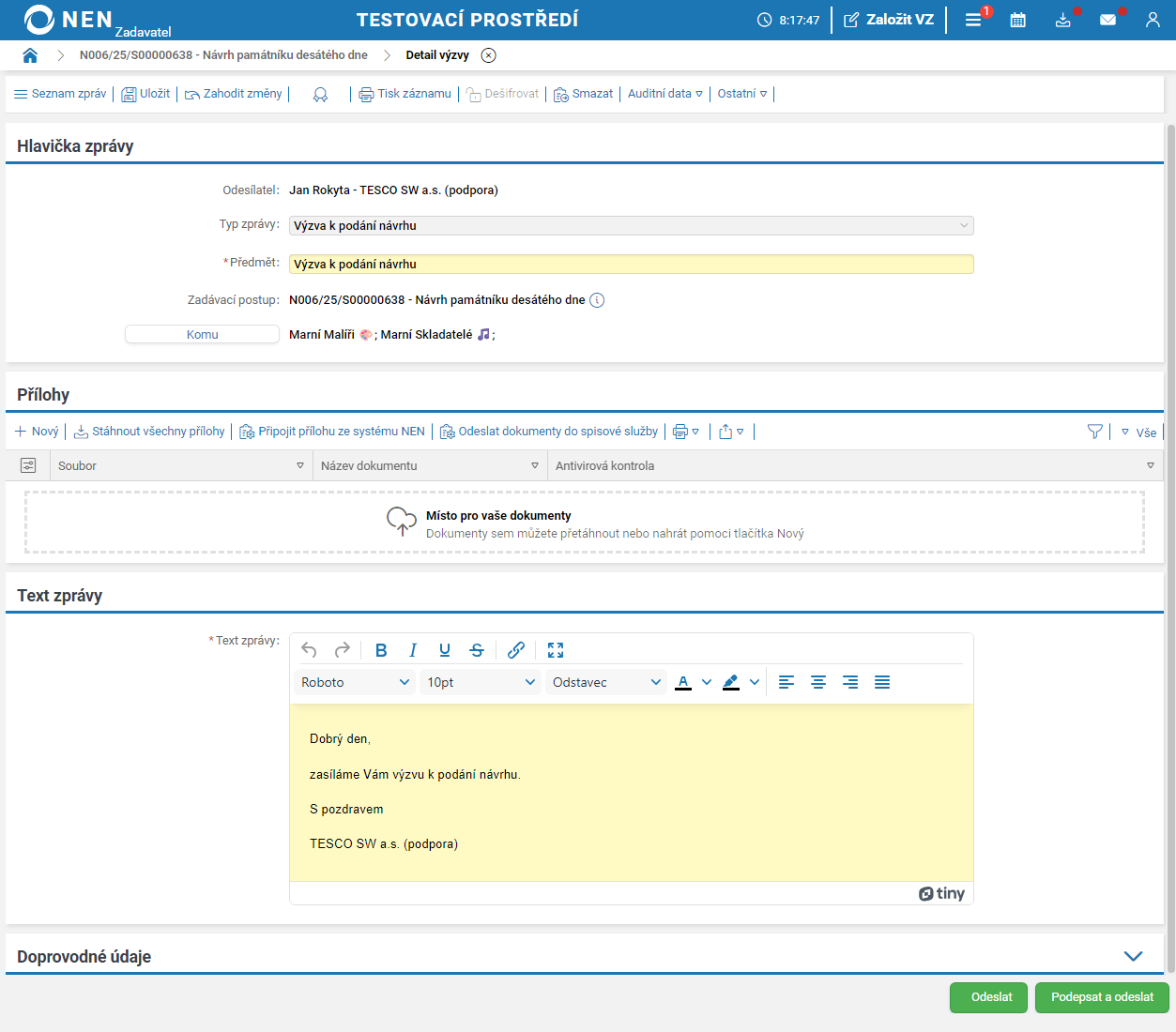This screenshot has height=1032, width=1176.
Task: Open the Ostatní menu
Action: point(741,94)
